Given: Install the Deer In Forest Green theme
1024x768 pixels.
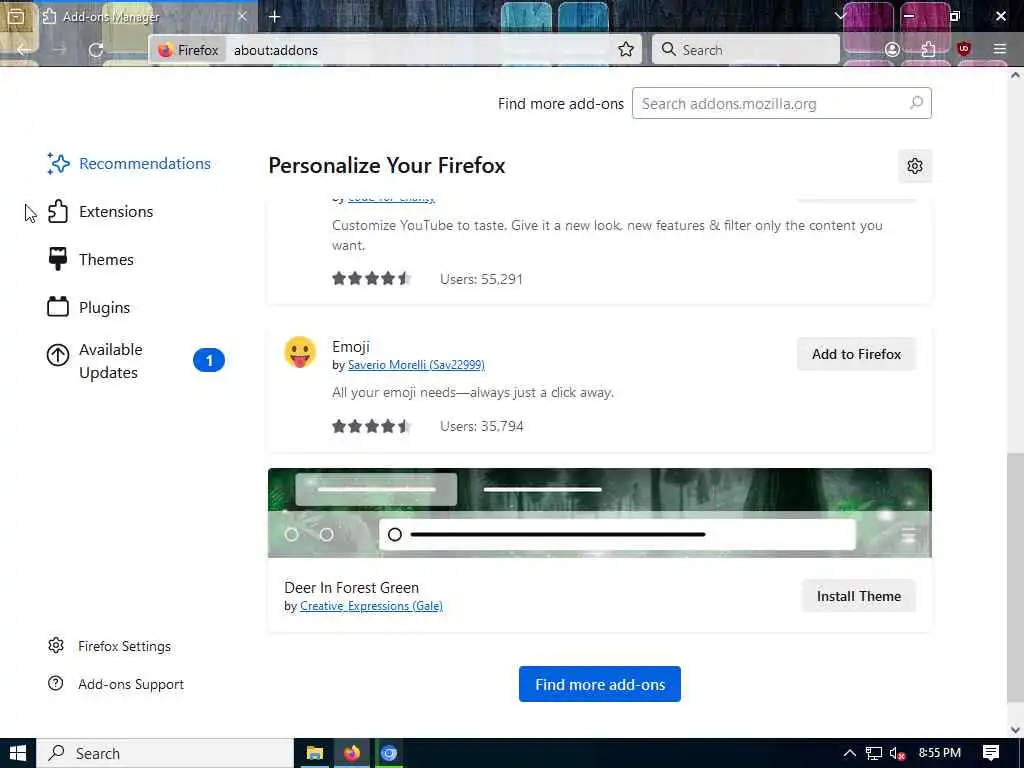Looking at the screenshot, I should tap(859, 596).
